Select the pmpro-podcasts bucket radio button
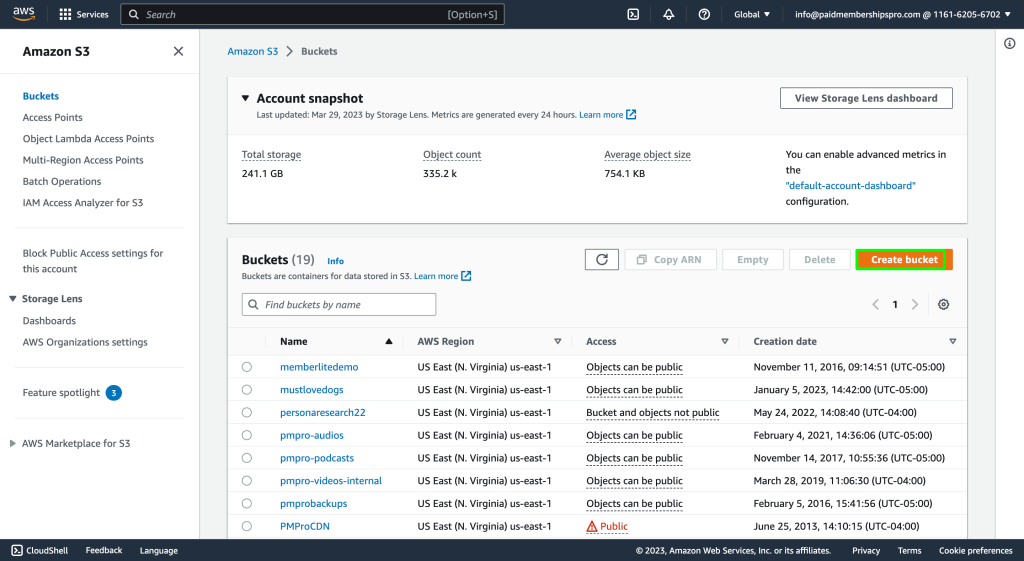 click(x=246, y=458)
